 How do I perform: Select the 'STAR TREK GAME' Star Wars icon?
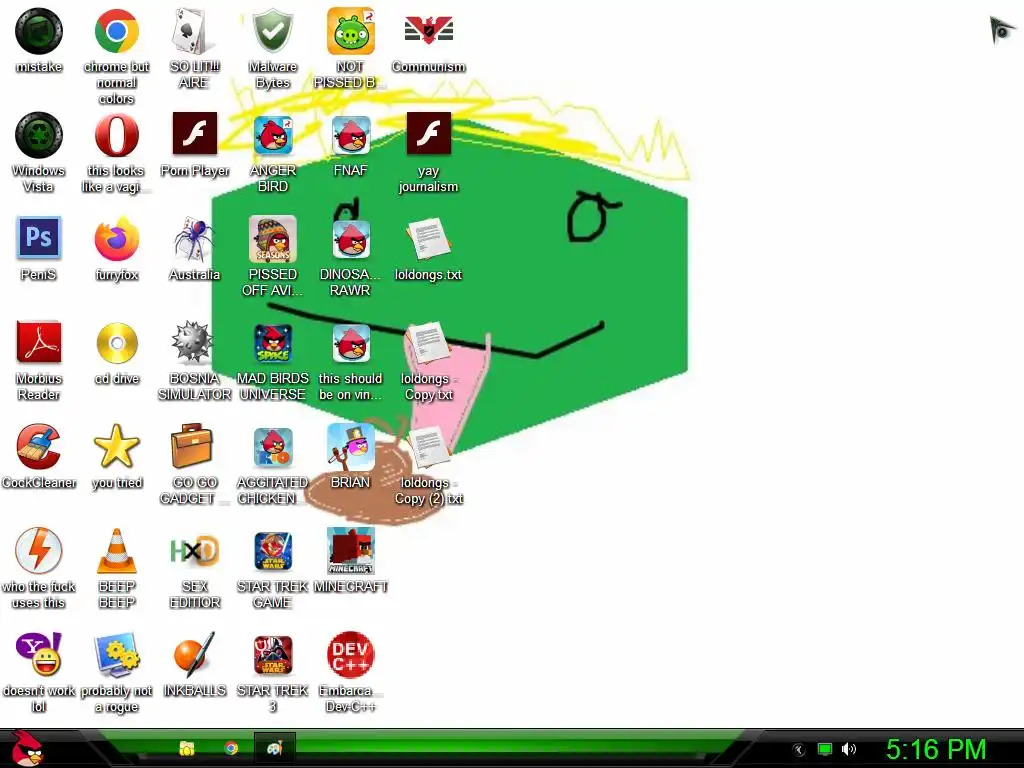[273, 551]
